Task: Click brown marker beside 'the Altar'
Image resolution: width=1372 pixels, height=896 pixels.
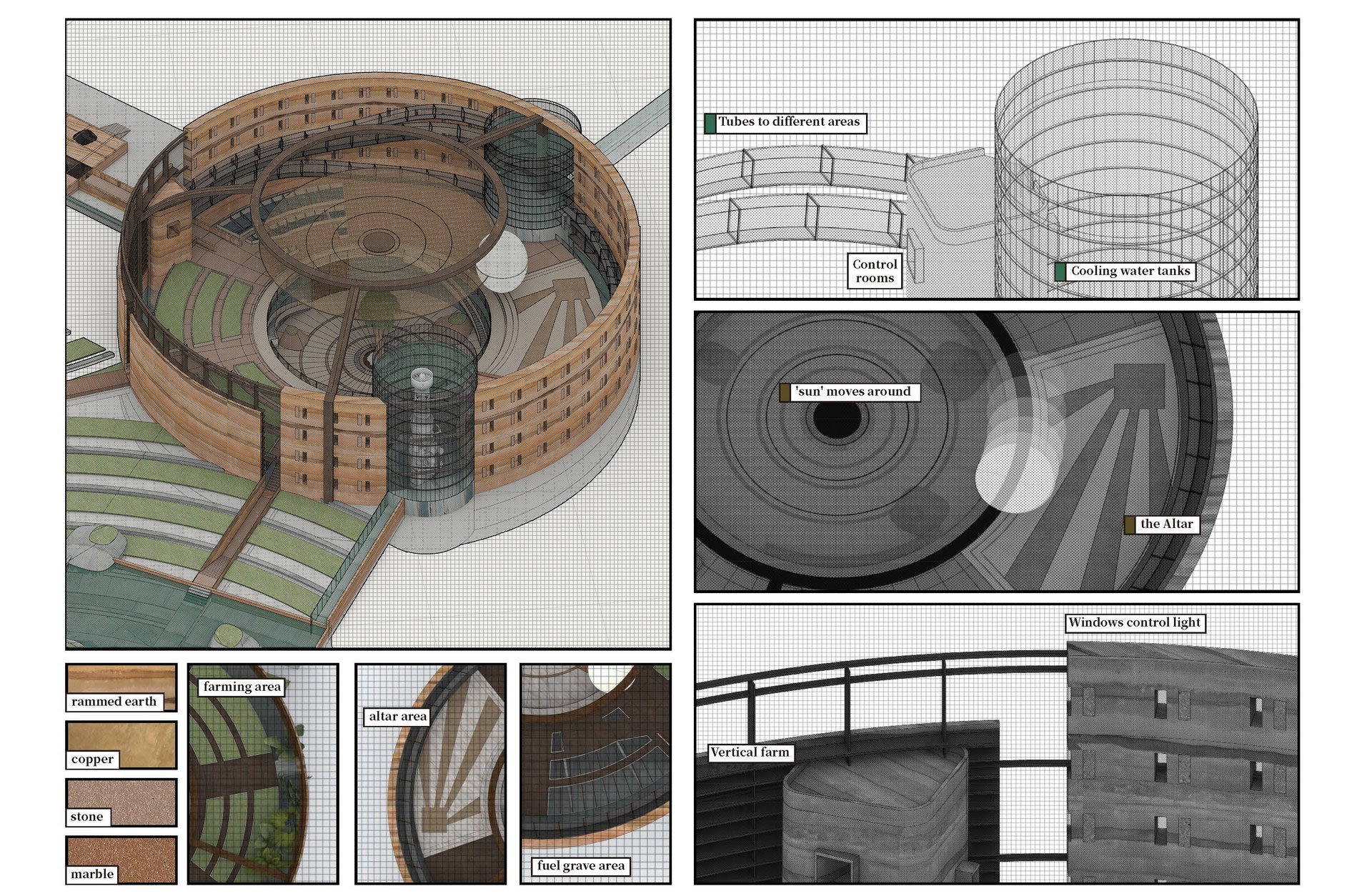Action: 1130,524
